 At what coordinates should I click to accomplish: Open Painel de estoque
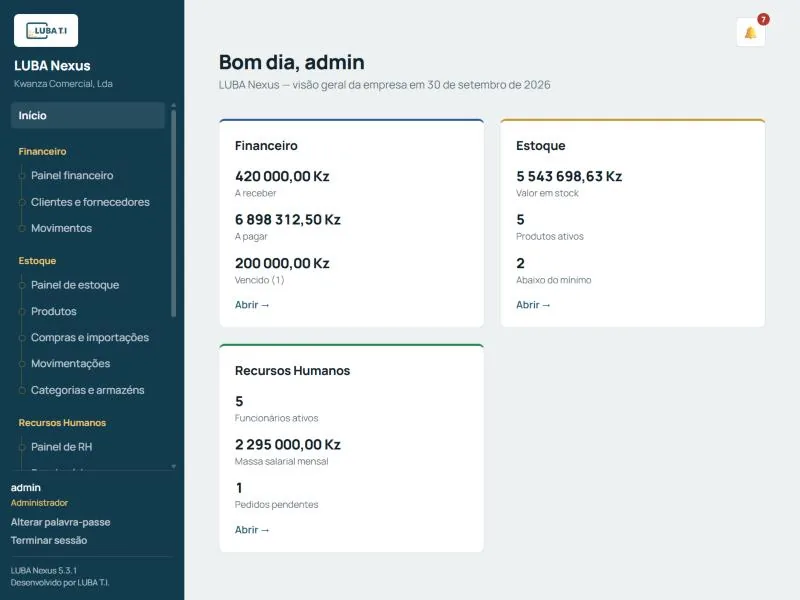(75, 285)
